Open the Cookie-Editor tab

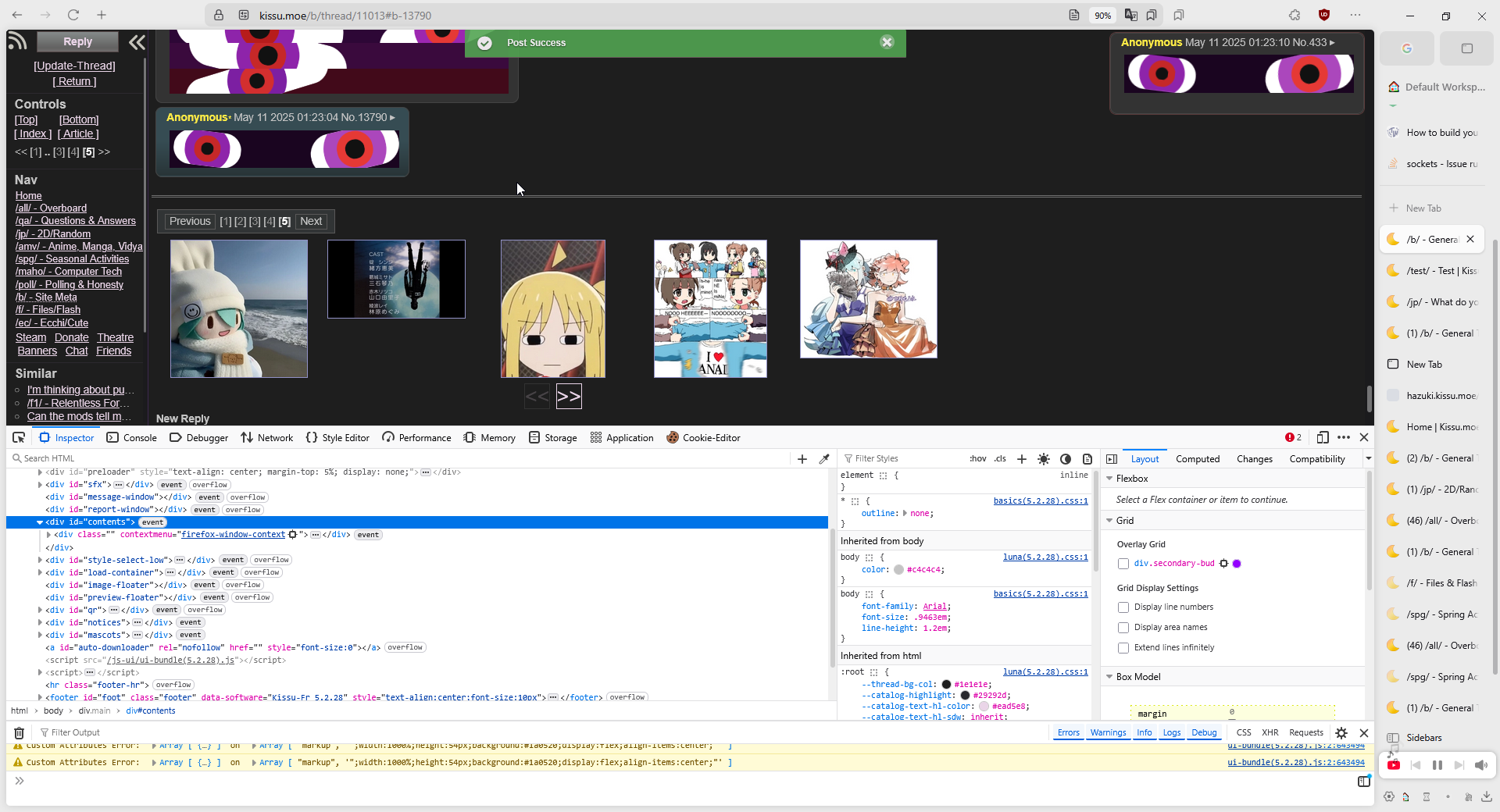click(703, 438)
